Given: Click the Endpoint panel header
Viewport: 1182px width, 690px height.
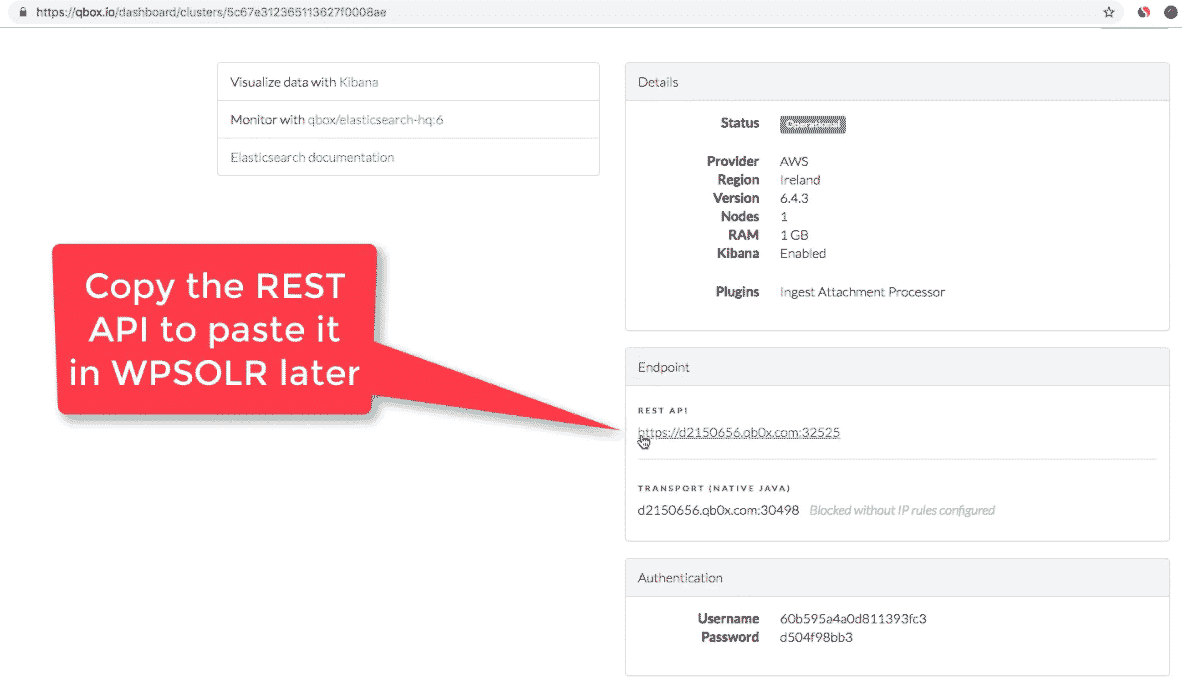Looking at the screenshot, I should click(897, 367).
